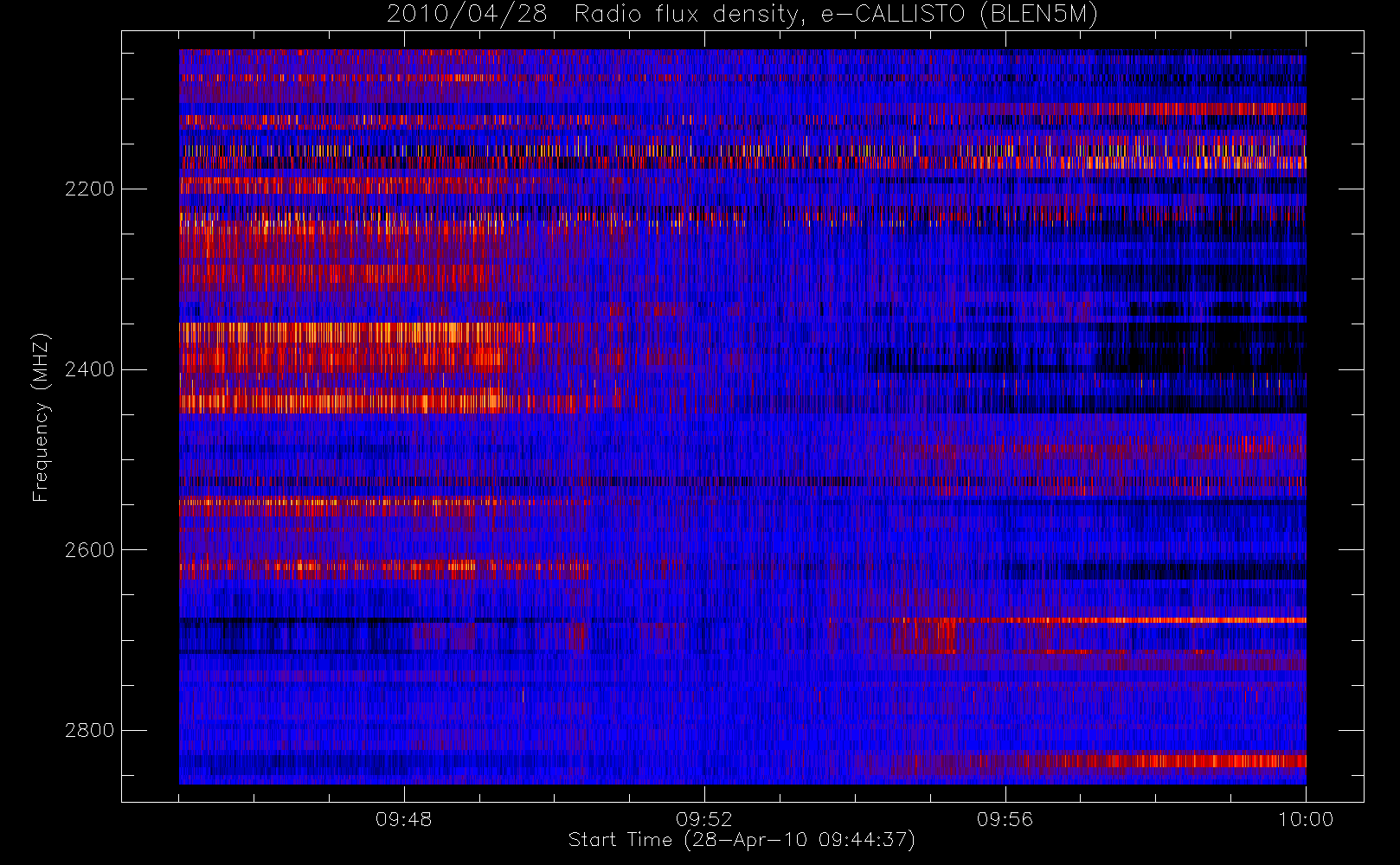Click the Start Time (28-Apr-10 09:44:37) label
Viewport: 1400px width, 865px height.
coord(742,840)
